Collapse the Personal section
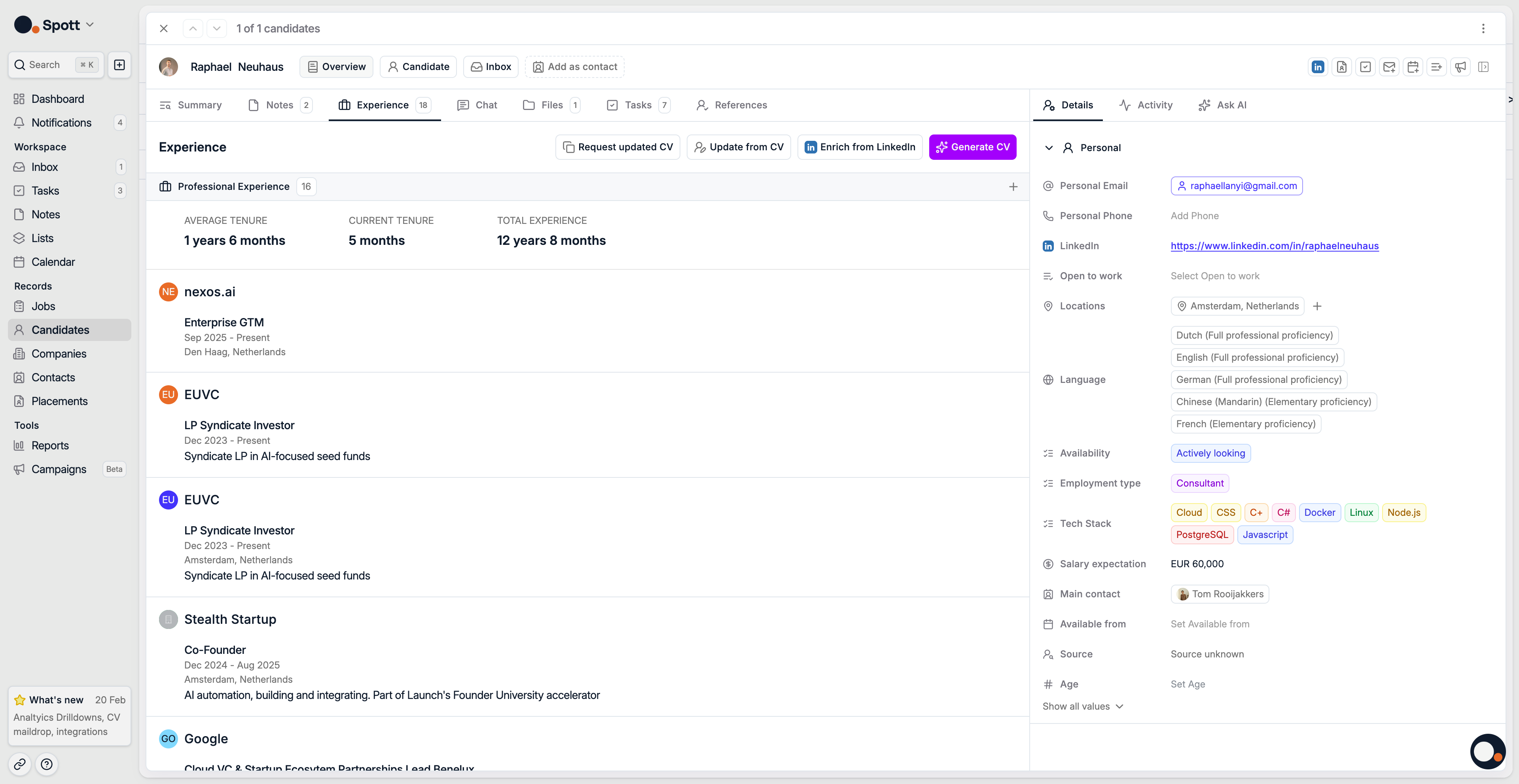The image size is (1519, 784). point(1048,148)
